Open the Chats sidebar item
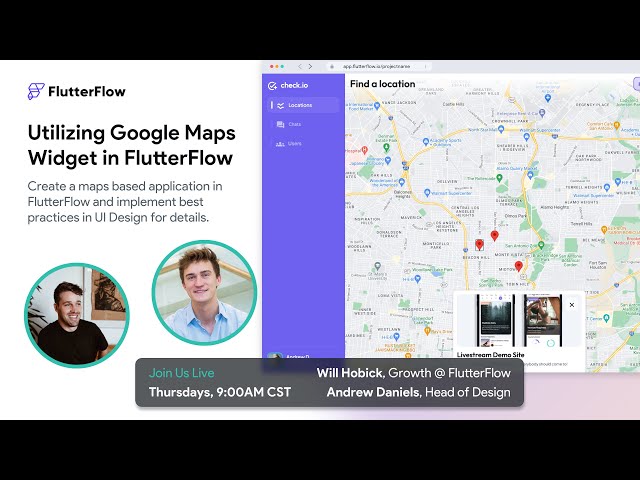The image size is (640, 480). tap(303, 124)
